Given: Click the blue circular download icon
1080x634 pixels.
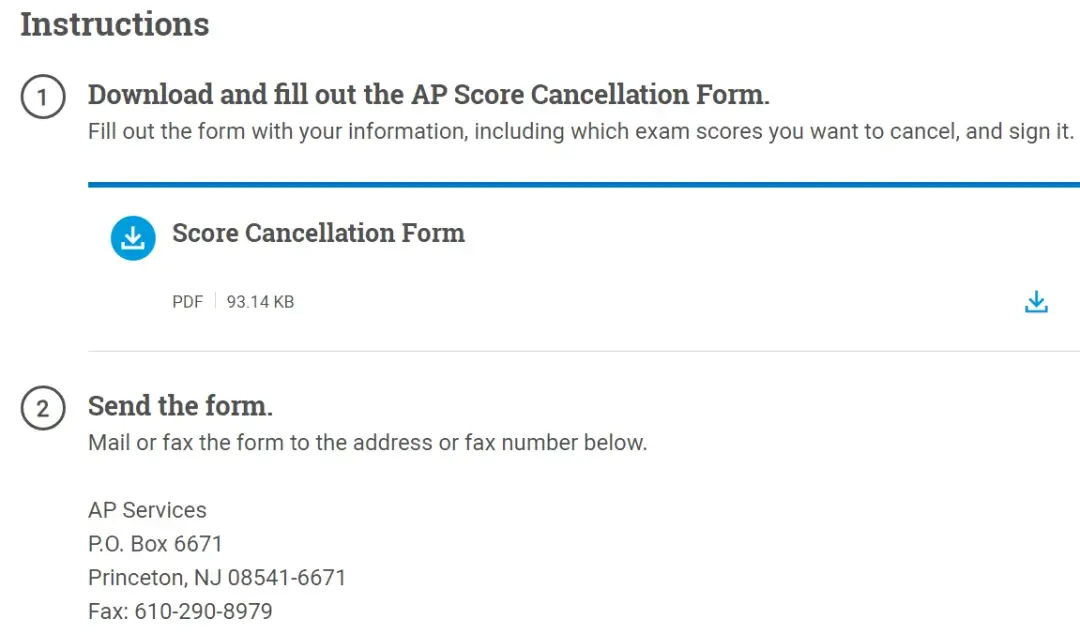Looking at the screenshot, I should point(133,238).
